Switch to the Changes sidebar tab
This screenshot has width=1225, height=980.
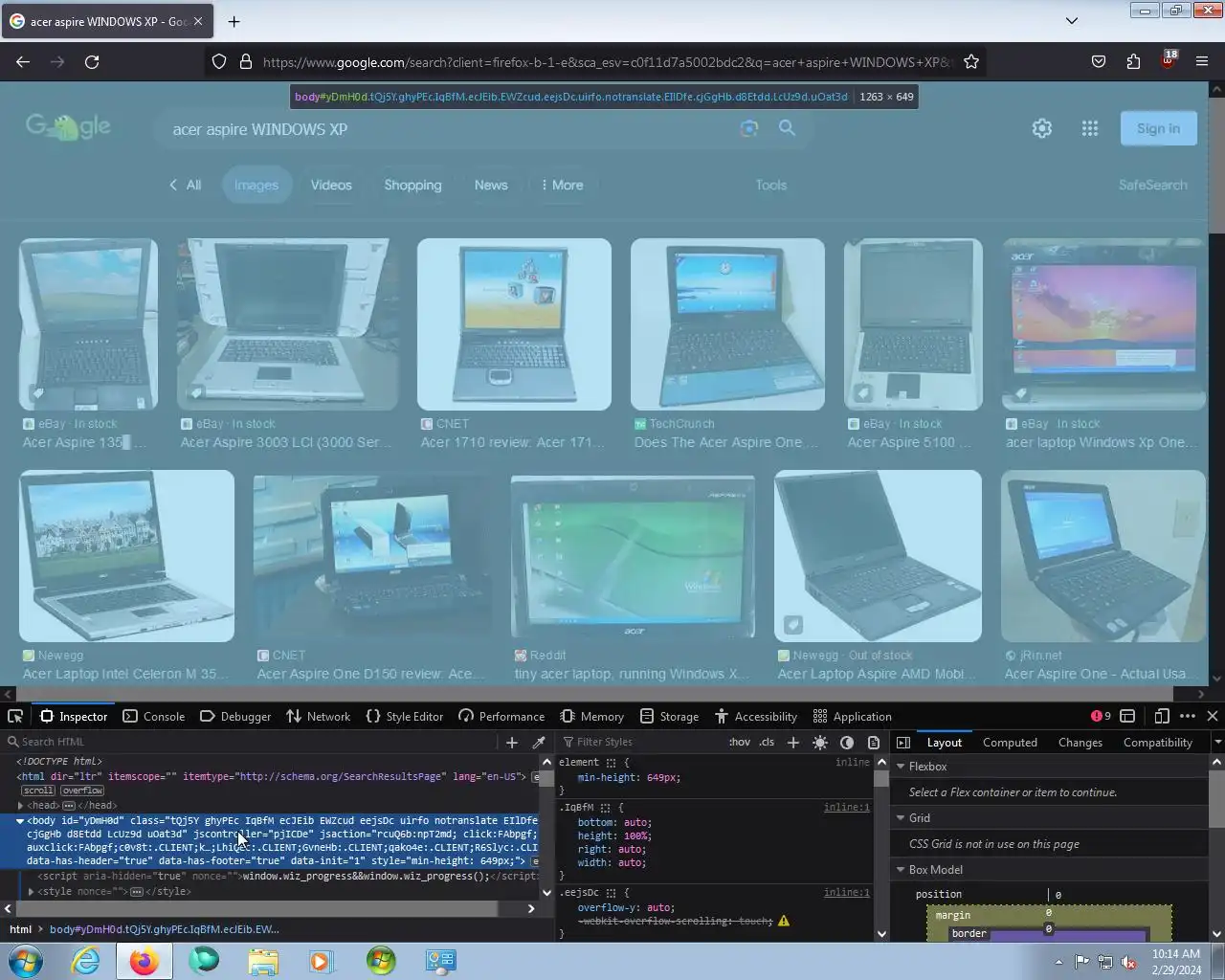(1080, 742)
